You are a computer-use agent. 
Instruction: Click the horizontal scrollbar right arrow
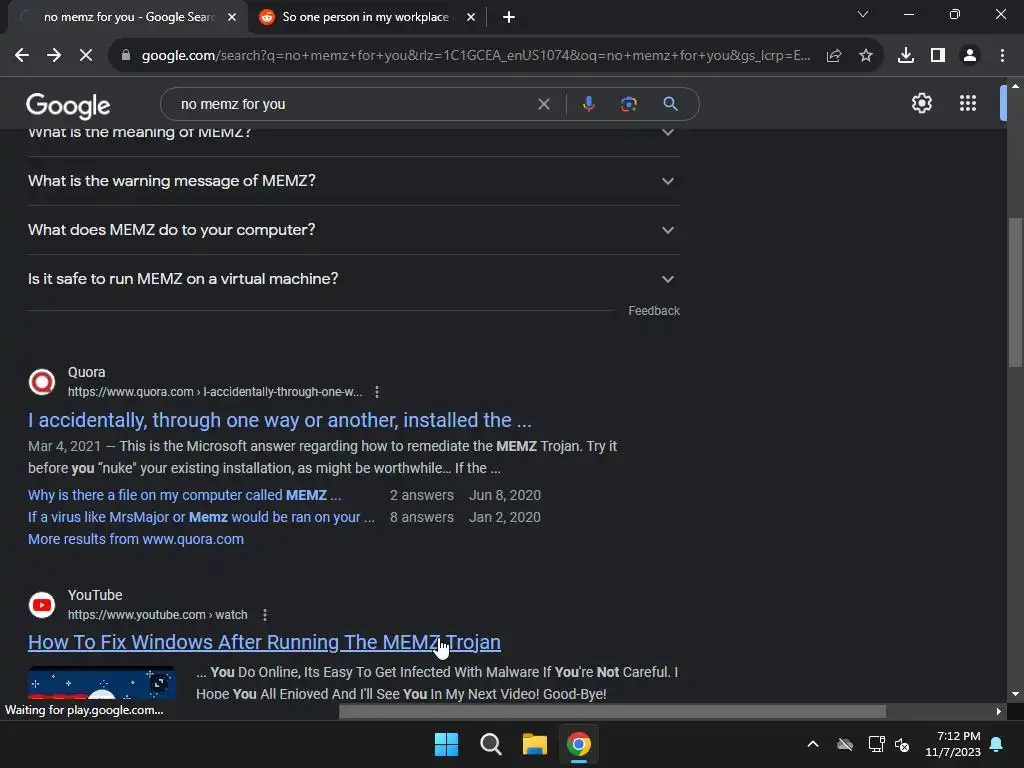coord(999,711)
